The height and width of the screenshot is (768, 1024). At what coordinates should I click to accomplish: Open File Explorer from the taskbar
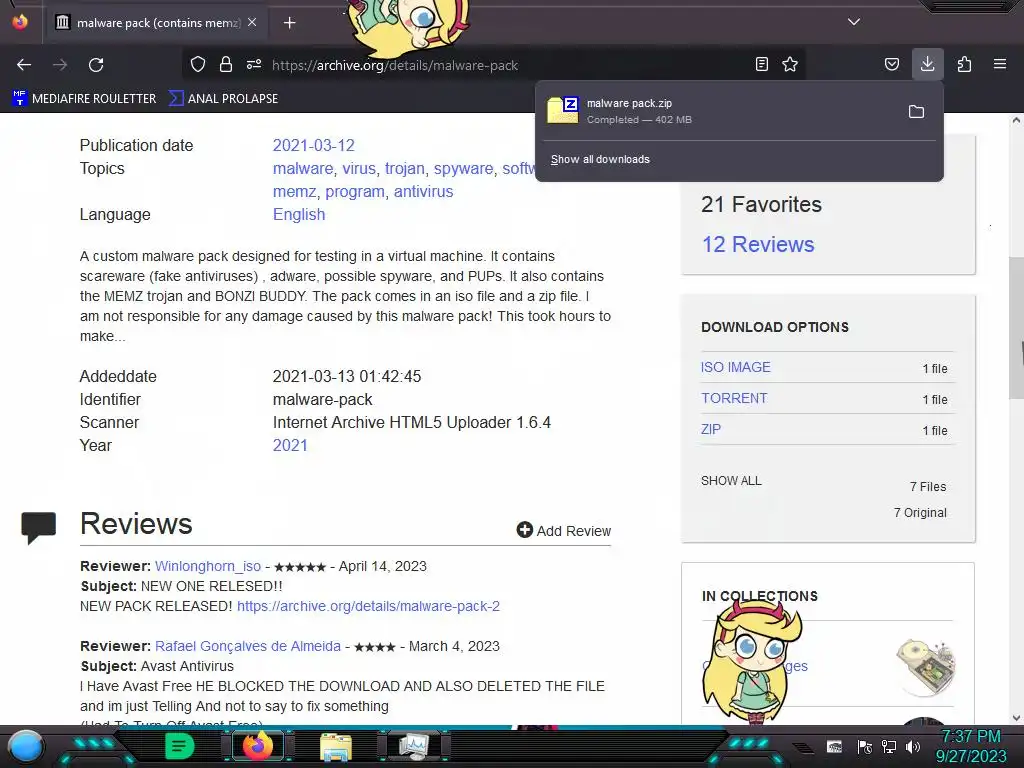click(x=336, y=746)
